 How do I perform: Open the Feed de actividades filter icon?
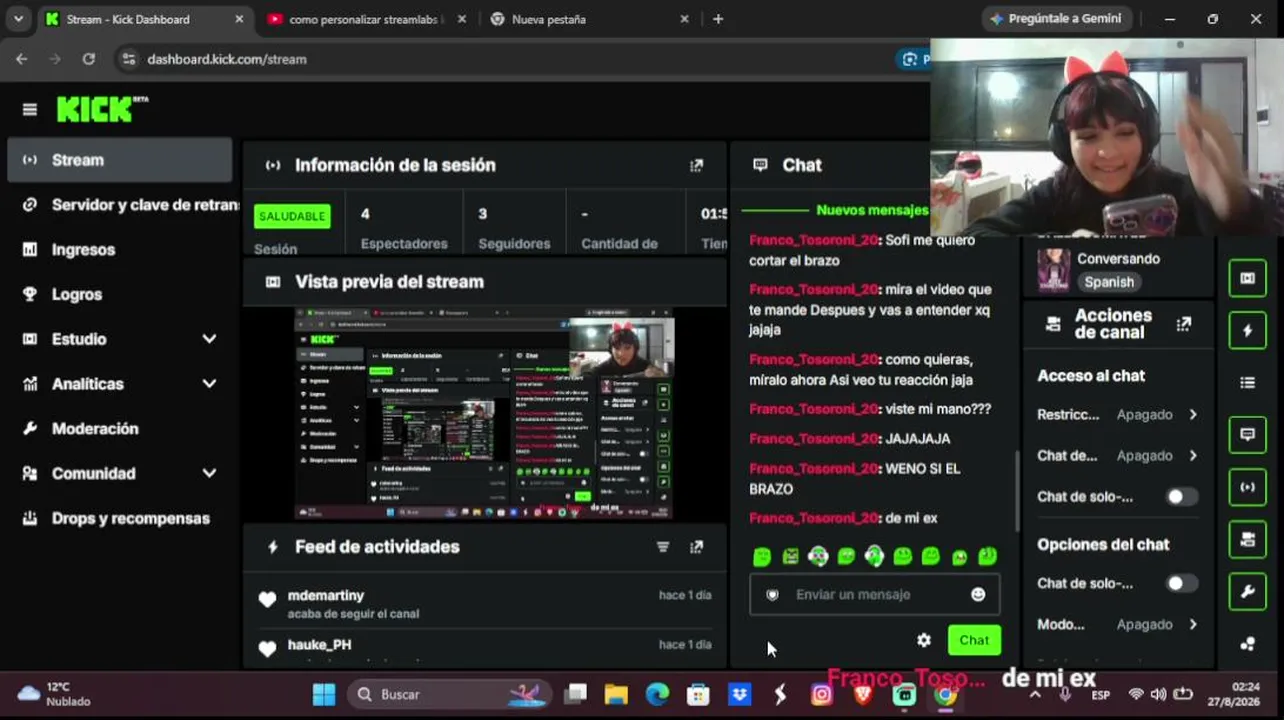point(662,547)
